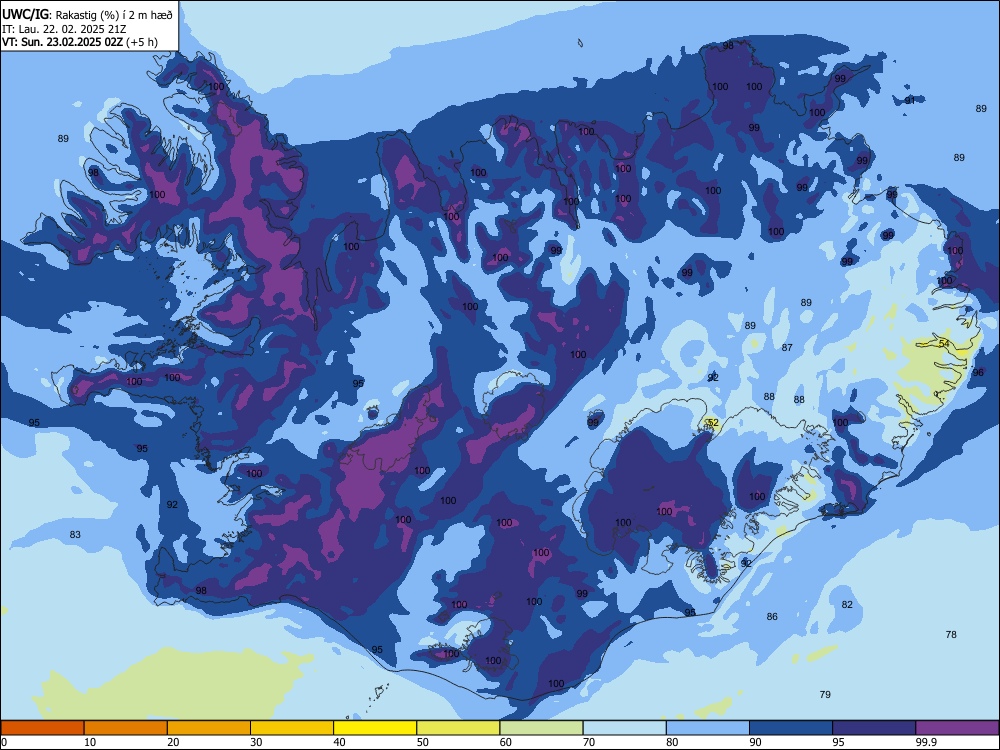Click the legend tick label "40"
The height and width of the screenshot is (750, 1000).
coord(340,742)
